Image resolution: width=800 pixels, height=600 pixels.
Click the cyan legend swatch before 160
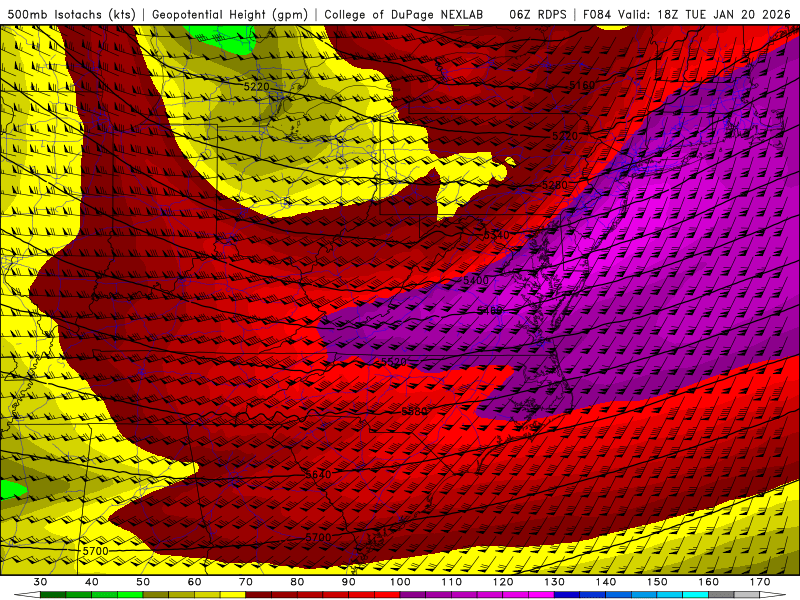696,595
